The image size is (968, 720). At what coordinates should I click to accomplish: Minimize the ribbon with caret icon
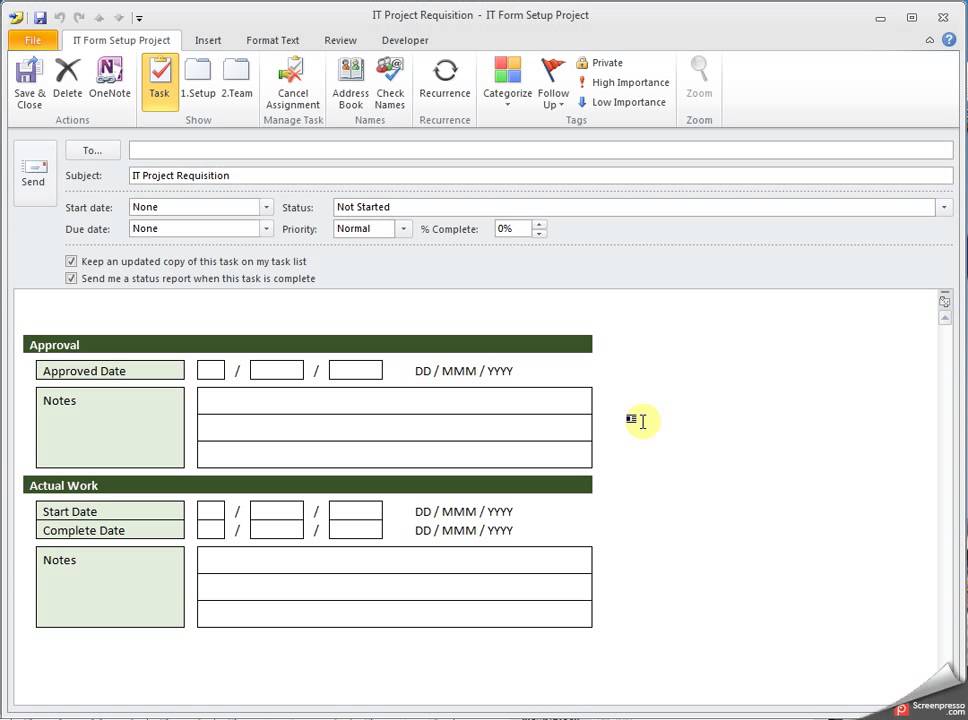[x=929, y=40]
